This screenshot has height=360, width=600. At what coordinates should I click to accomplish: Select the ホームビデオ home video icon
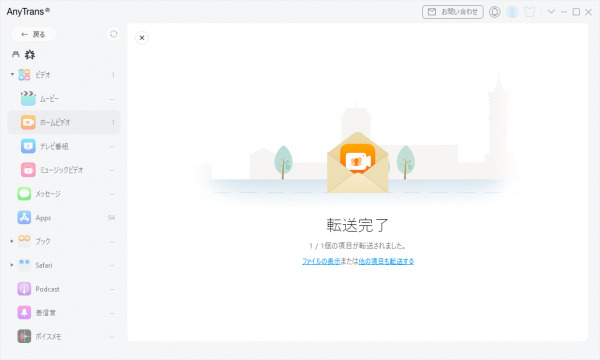(x=28, y=122)
